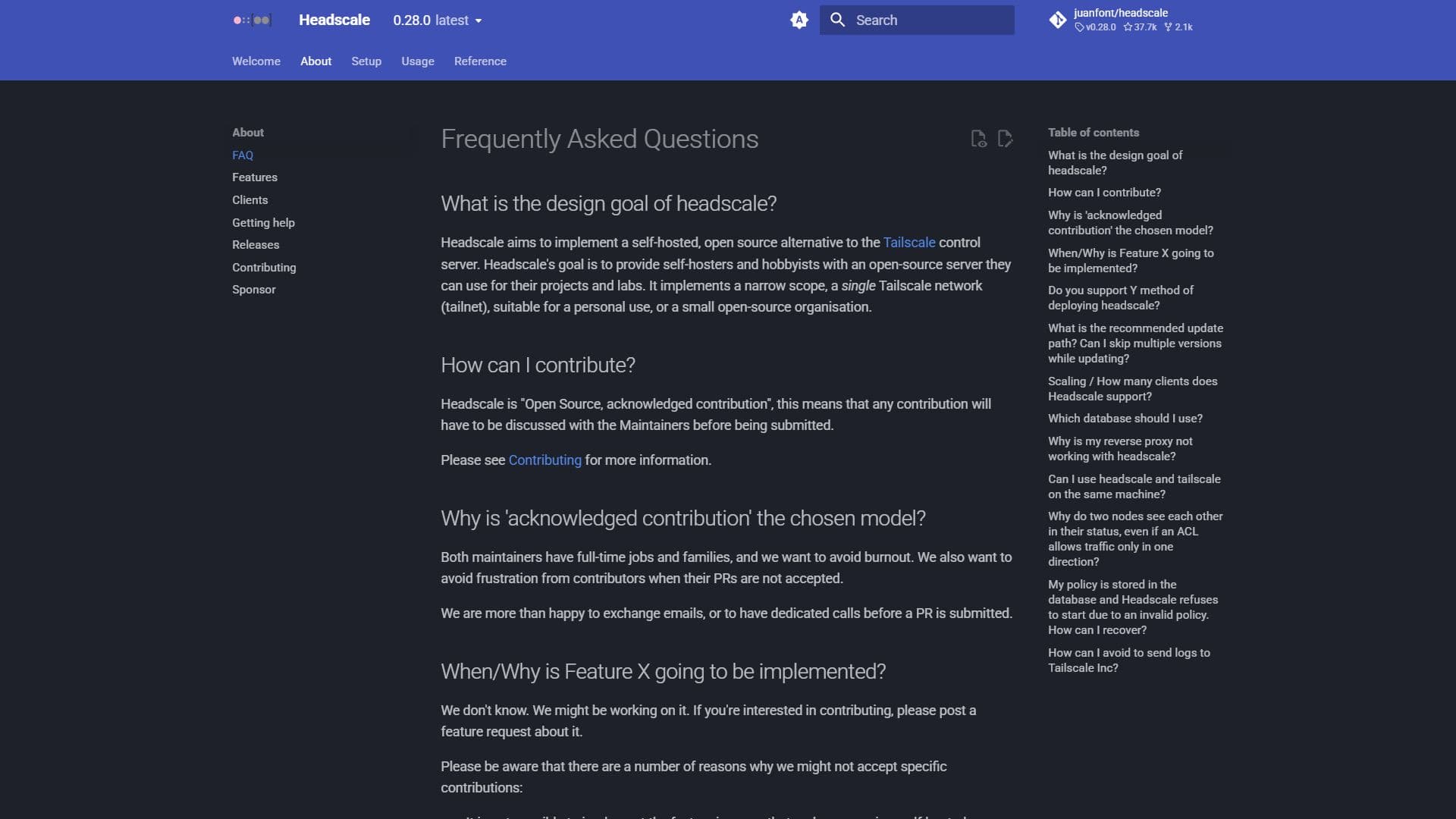Open the juanfont/headscale repository link
Viewport: 1456px width, 819px height.
click(x=1120, y=20)
